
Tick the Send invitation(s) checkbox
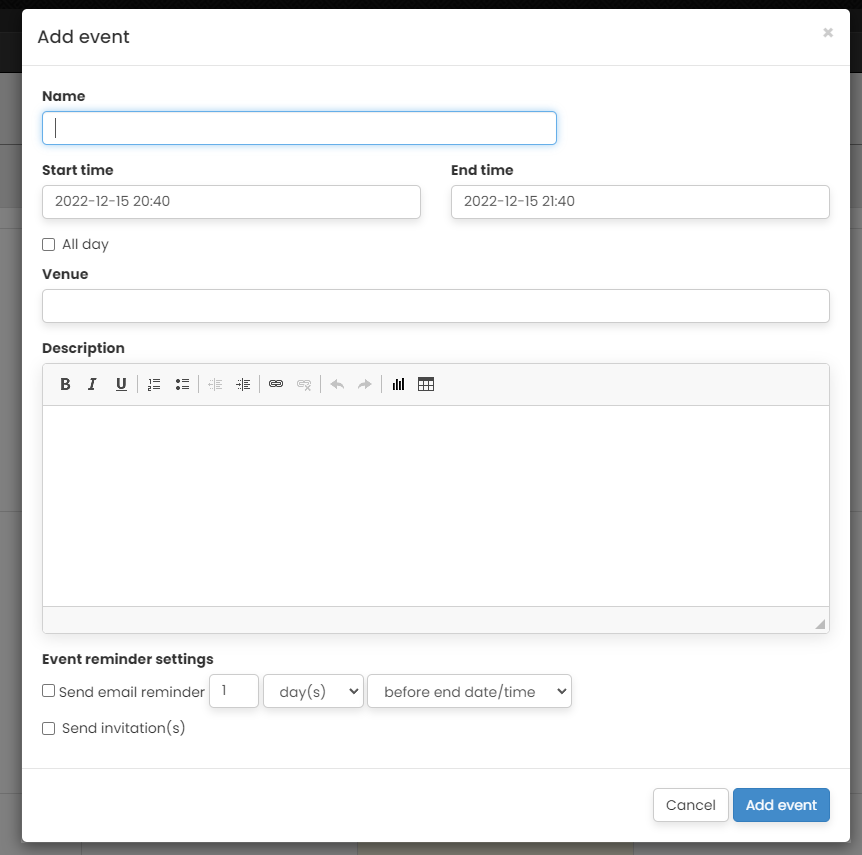[48, 729]
